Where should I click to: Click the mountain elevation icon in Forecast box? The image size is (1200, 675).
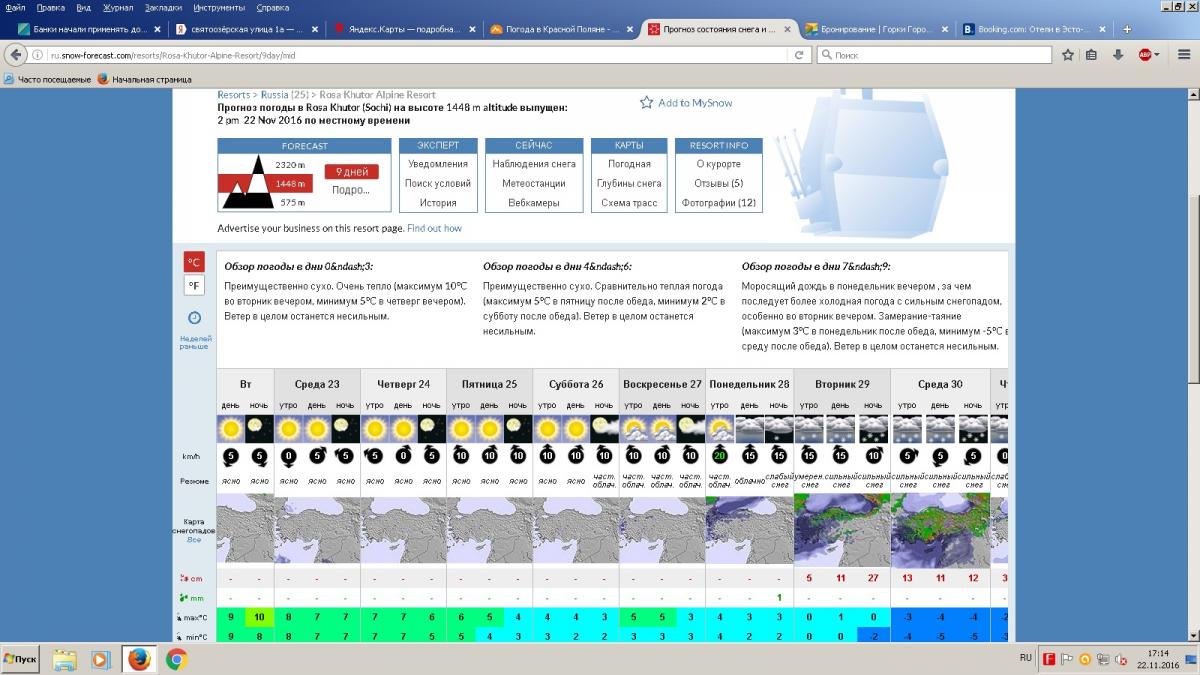coord(248,183)
